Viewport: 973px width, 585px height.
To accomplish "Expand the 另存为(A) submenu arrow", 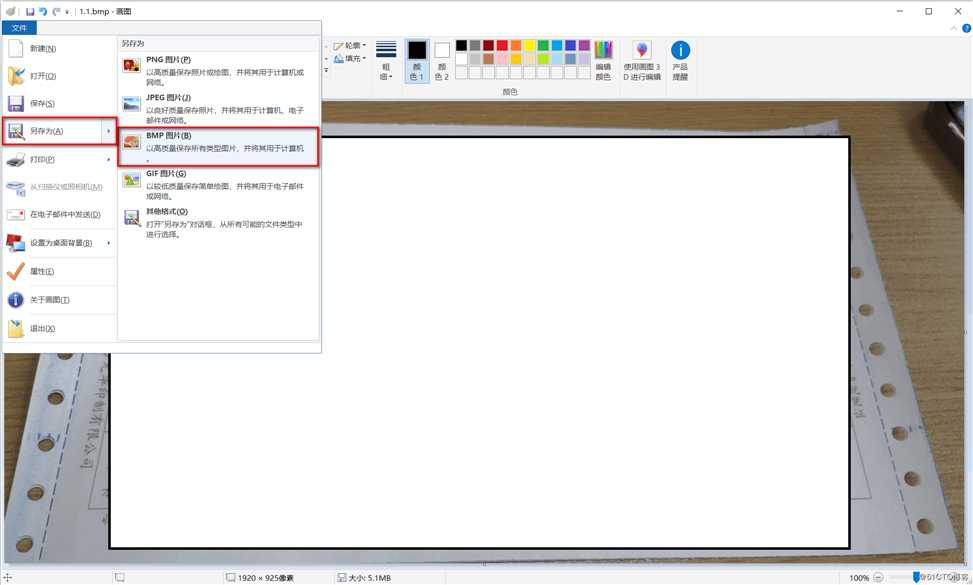I will 109,131.
